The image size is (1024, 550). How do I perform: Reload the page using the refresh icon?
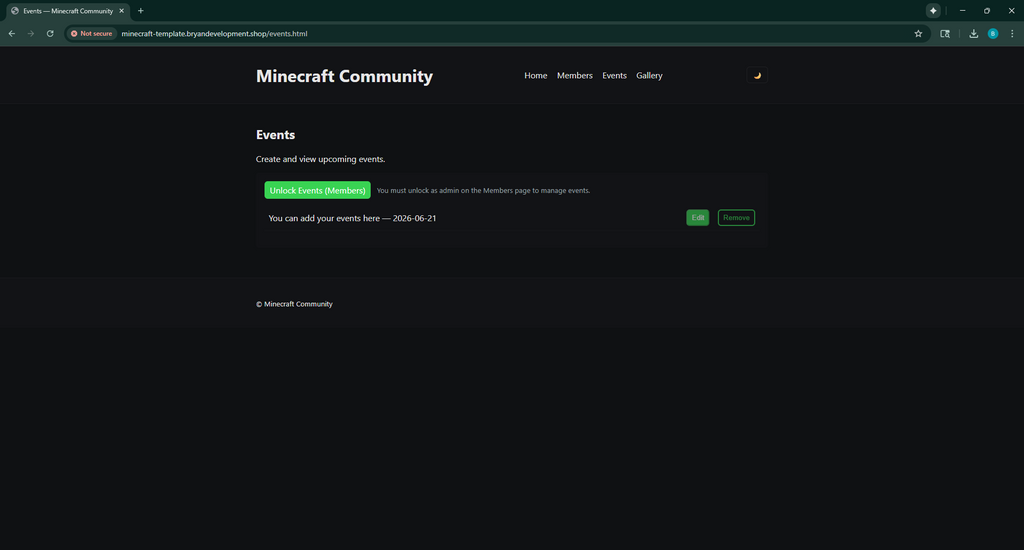[50, 33]
